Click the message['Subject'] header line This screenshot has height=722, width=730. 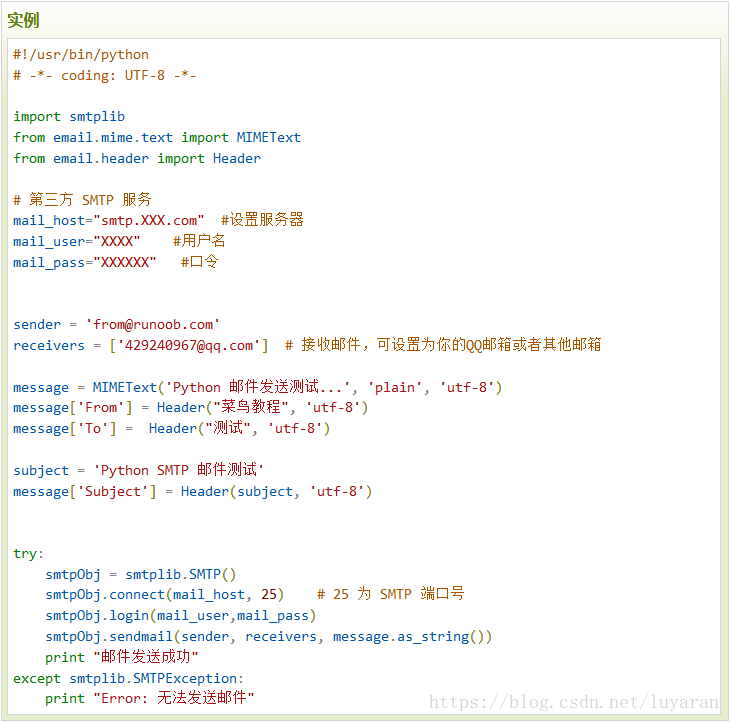point(193,491)
